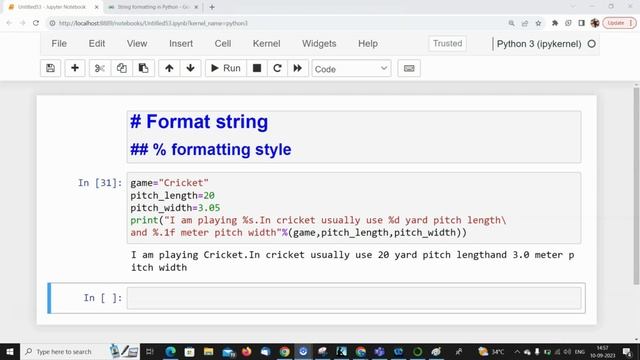The image size is (640, 360).
Task: Select the Format string markdown cell
Action: coord(354,137)
